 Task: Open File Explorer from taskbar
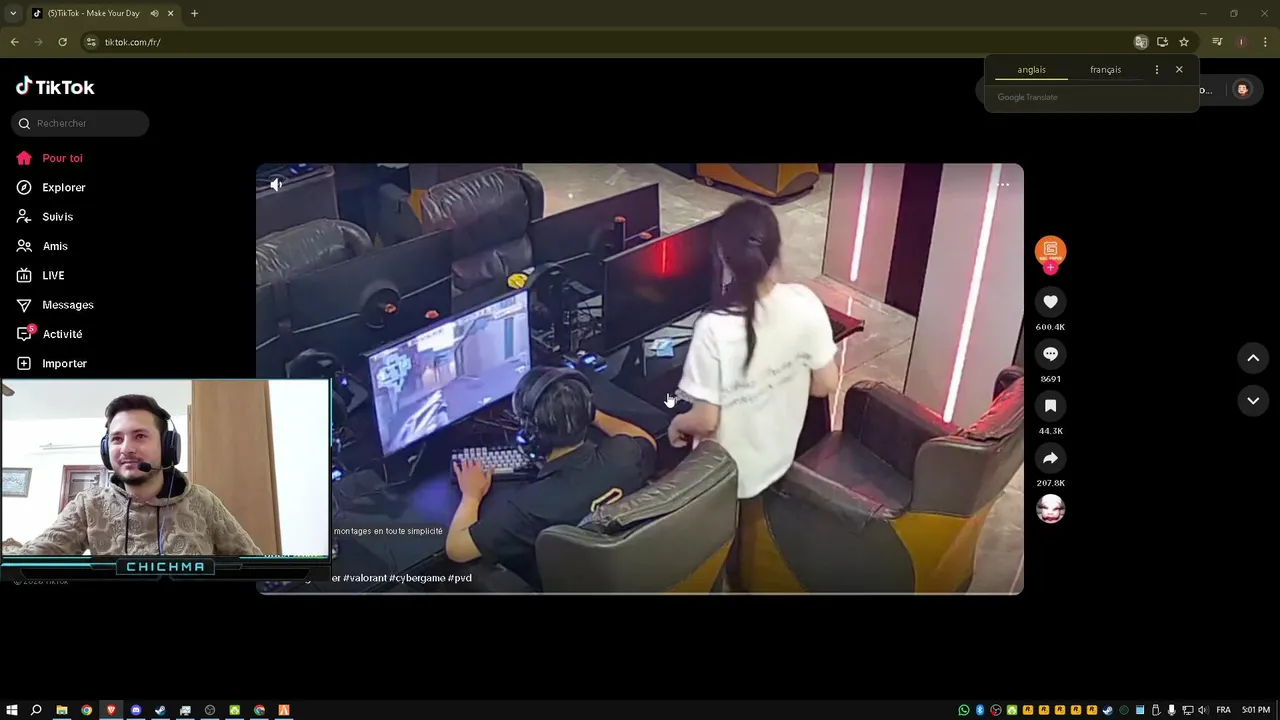pyautogui.click(x=62, y=710)
